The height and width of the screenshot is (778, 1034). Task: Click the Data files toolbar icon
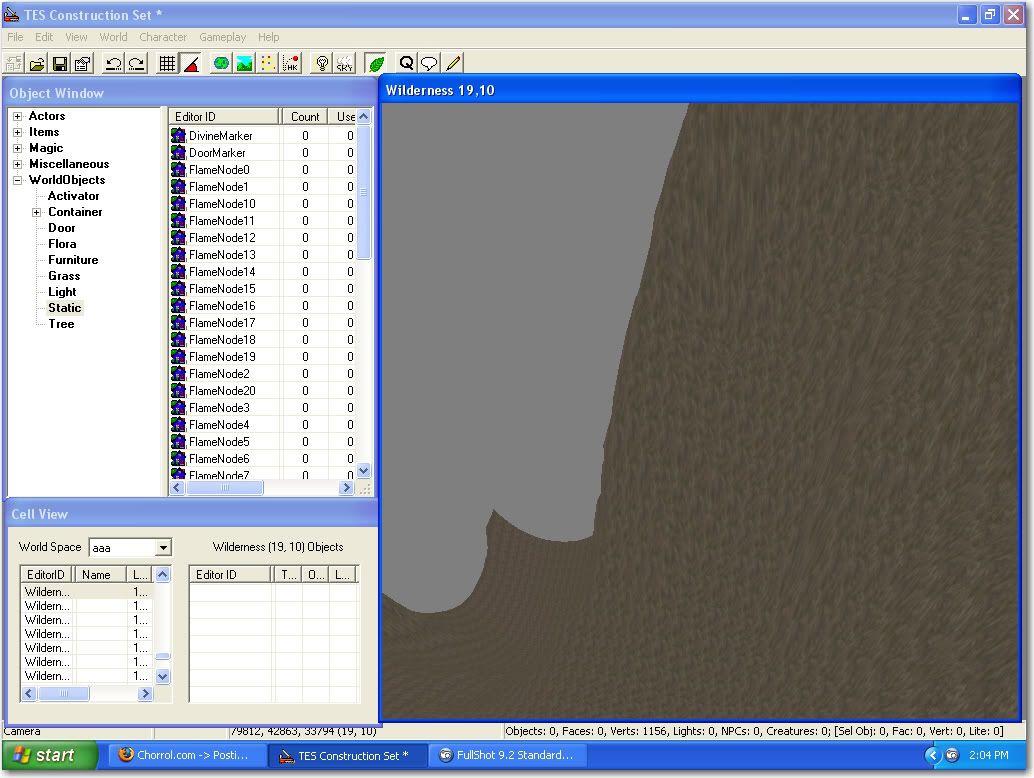14,63
